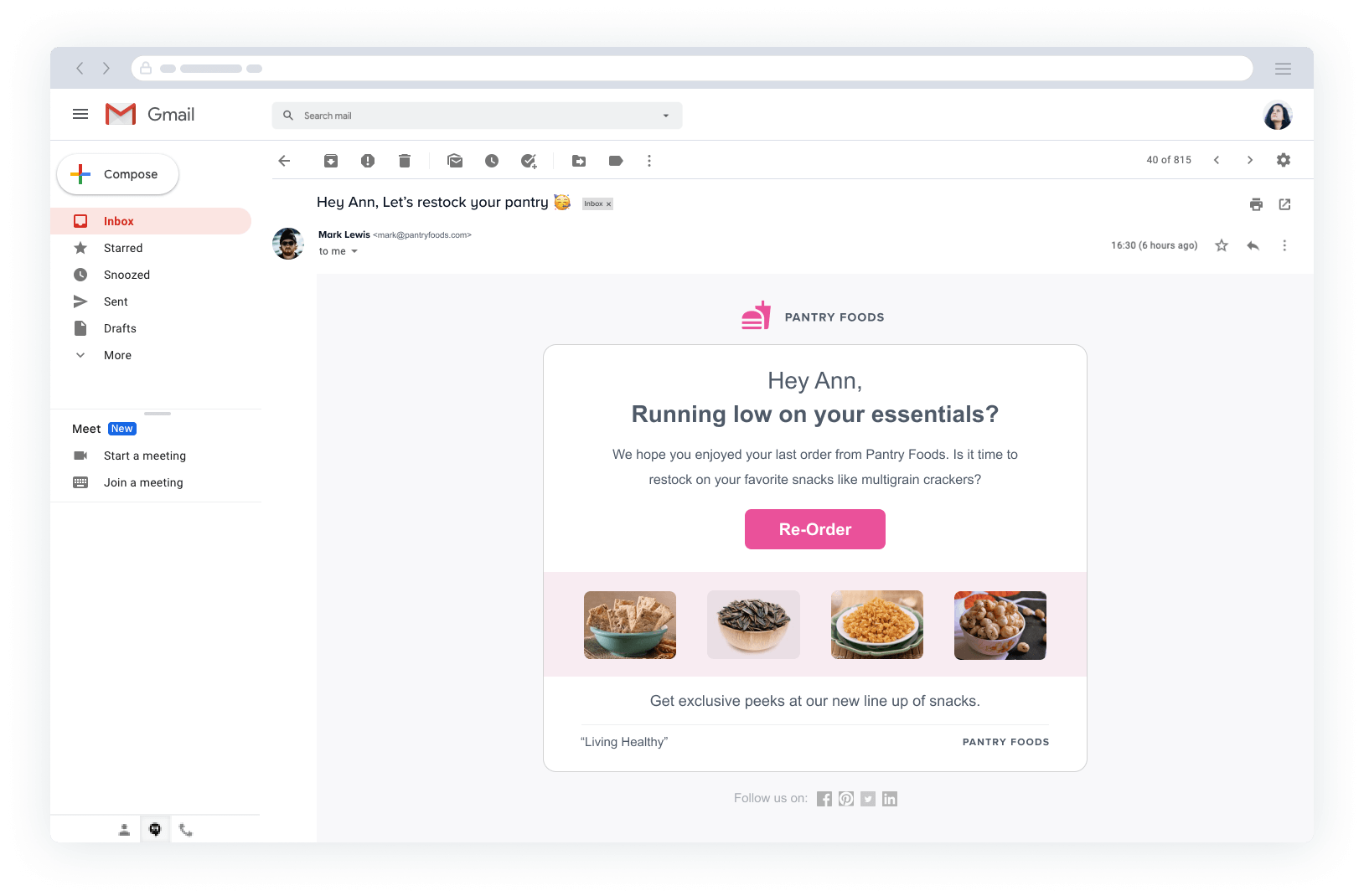The image size is (1364, 896).
Task: Reply to Mark Lewis with the arrow icon
Action: pyautogui.click(x=1253, y=245)
